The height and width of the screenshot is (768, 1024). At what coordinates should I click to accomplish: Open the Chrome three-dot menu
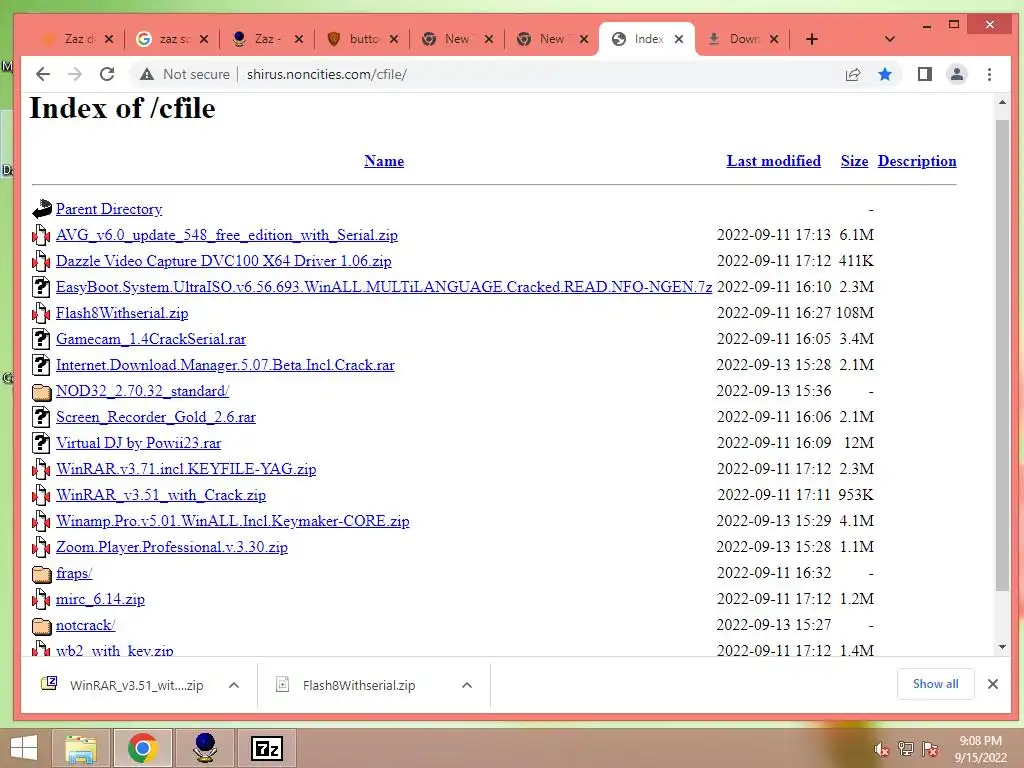[989, 74]
